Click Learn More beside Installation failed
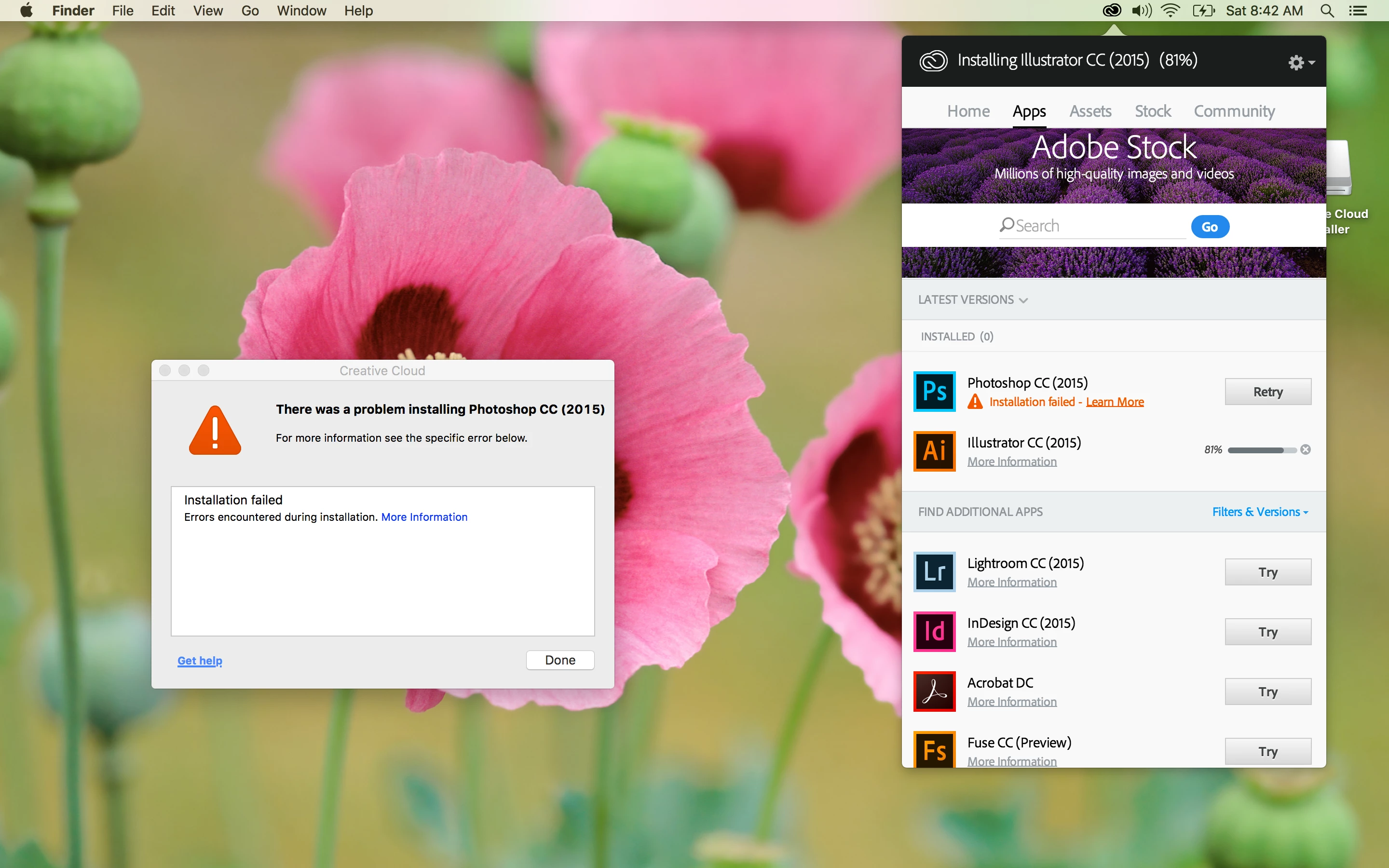This screenshot has height=868, width=1389. 1115,402
